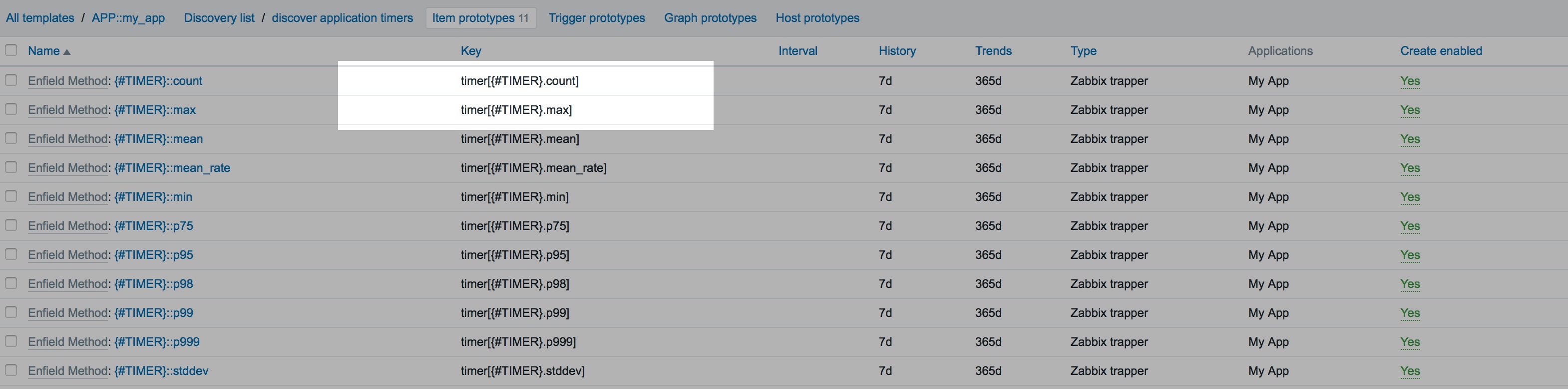1568x389 pixels.
Task: Click 365d trends value in p98 row
Action: pyautogui.click(x=988, y=283)
